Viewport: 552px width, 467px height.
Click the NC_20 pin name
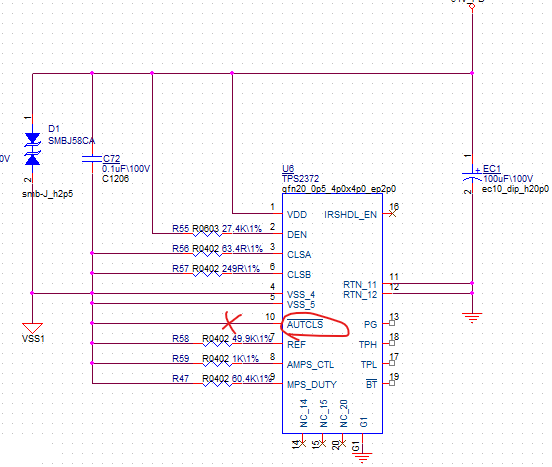tap(344, 414)
